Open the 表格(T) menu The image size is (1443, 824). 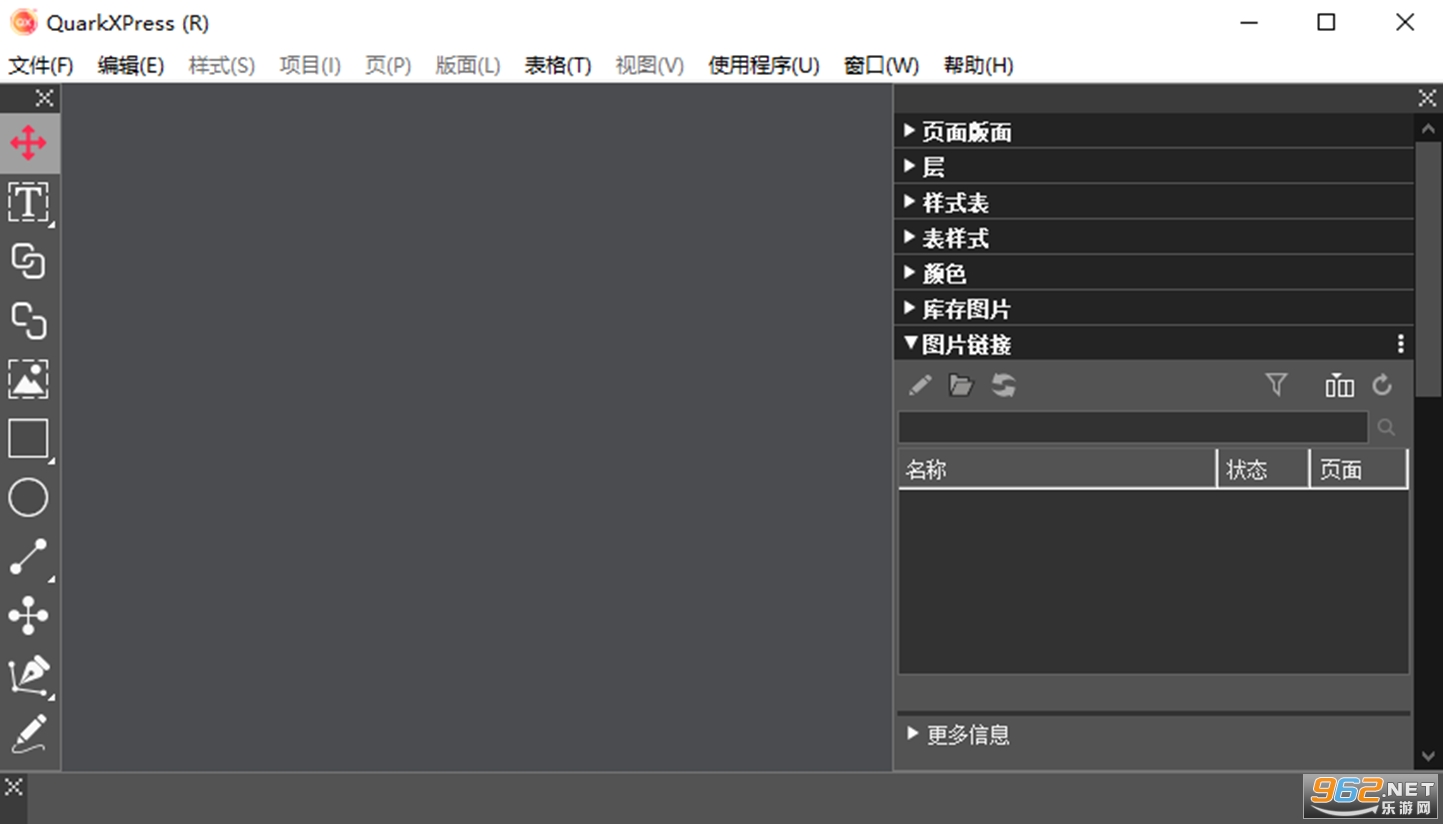(558, 66)
